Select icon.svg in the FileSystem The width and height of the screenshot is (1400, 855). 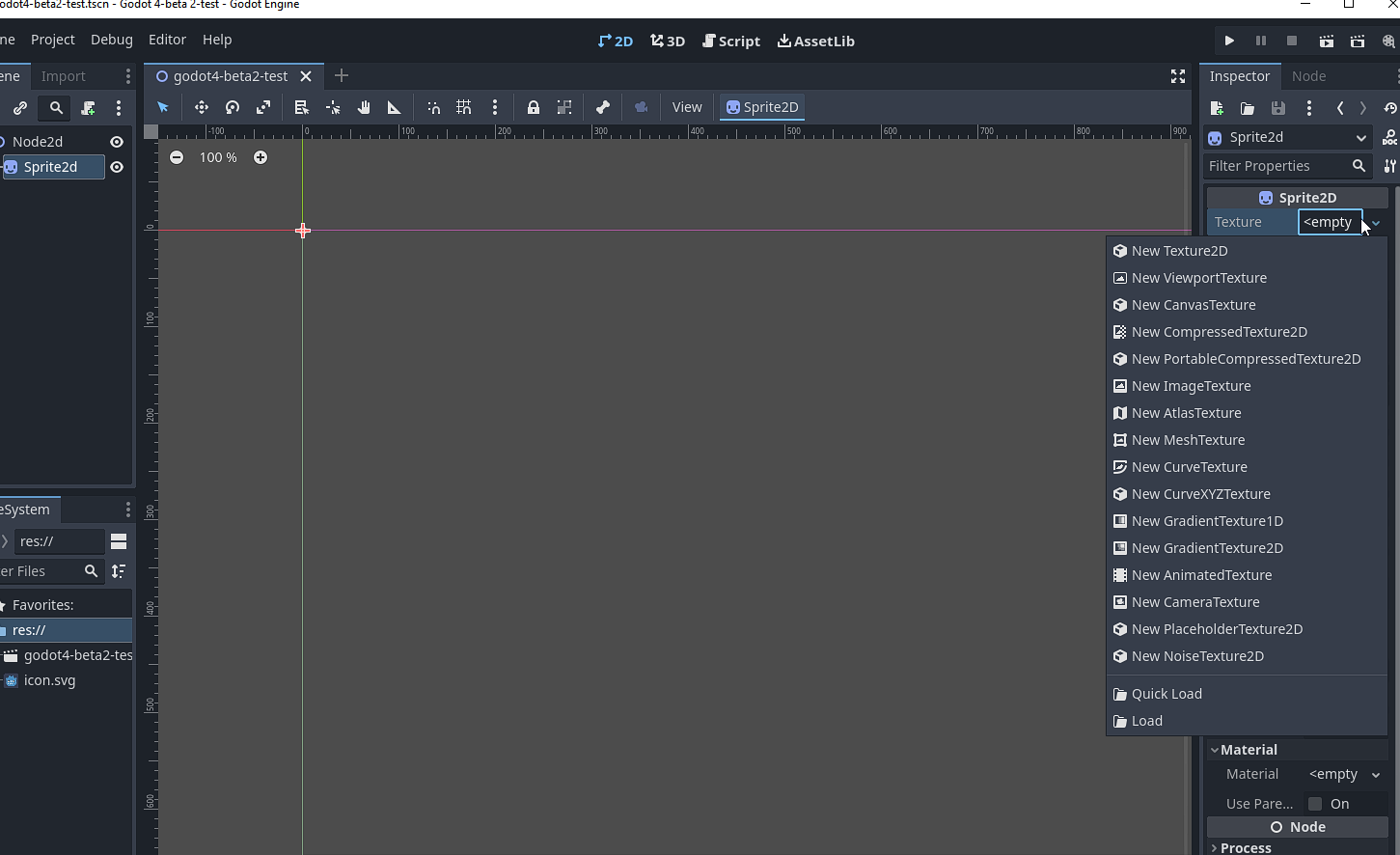click(50, 680)
